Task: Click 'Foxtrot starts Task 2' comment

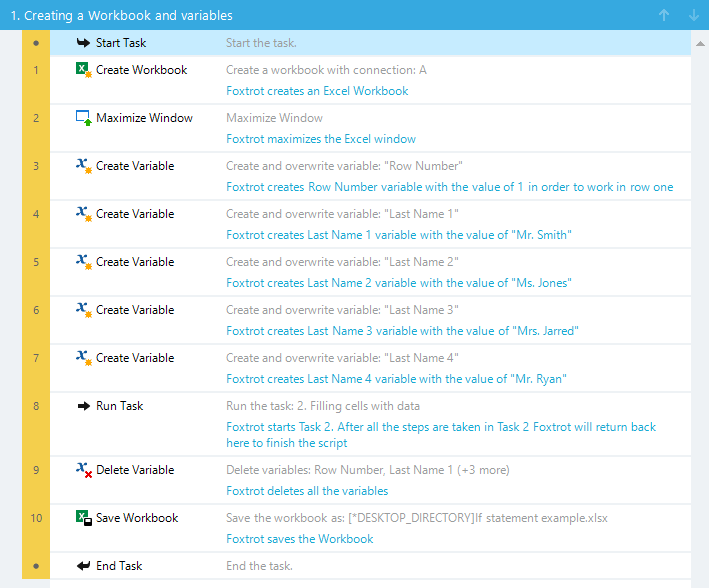Action: (441, 435)
